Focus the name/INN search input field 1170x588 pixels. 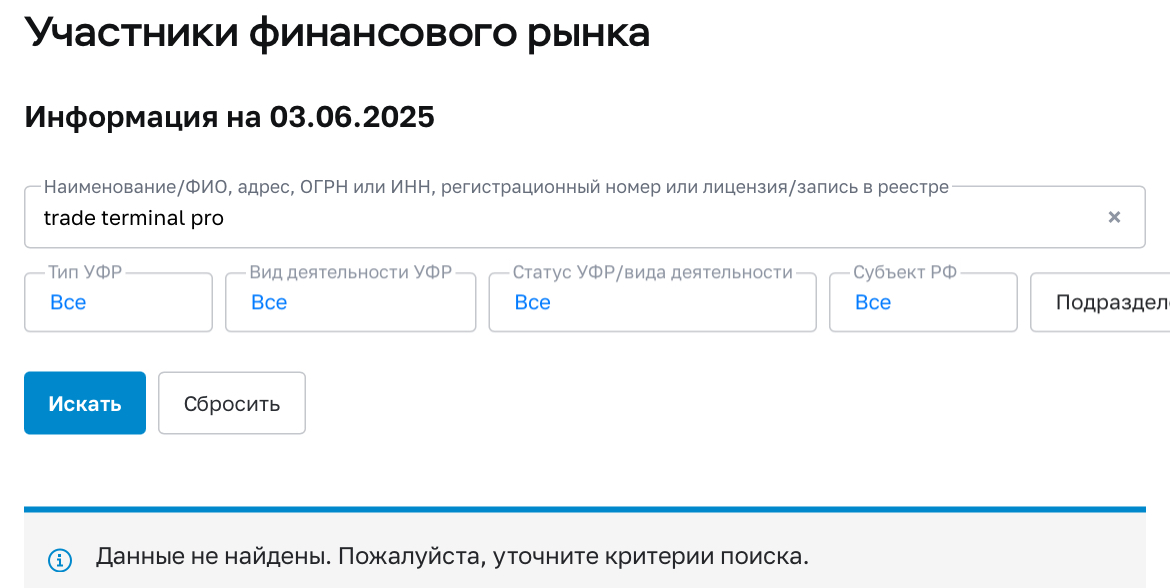600,218
